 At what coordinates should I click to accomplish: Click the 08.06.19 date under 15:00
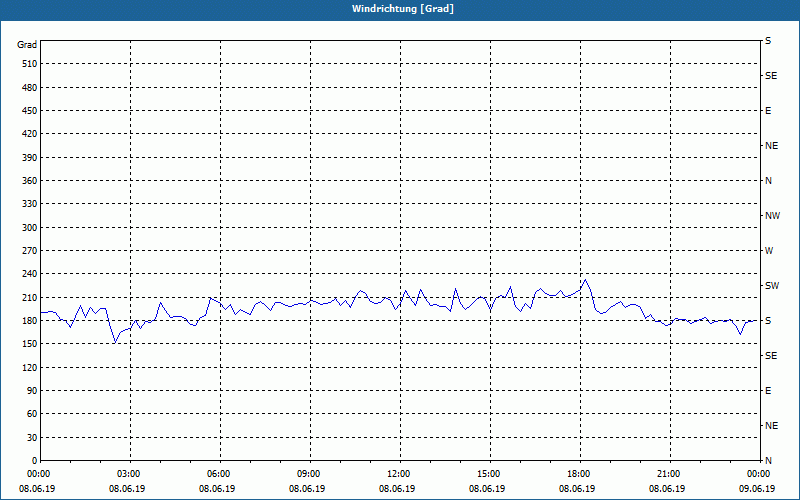point(487,489)
